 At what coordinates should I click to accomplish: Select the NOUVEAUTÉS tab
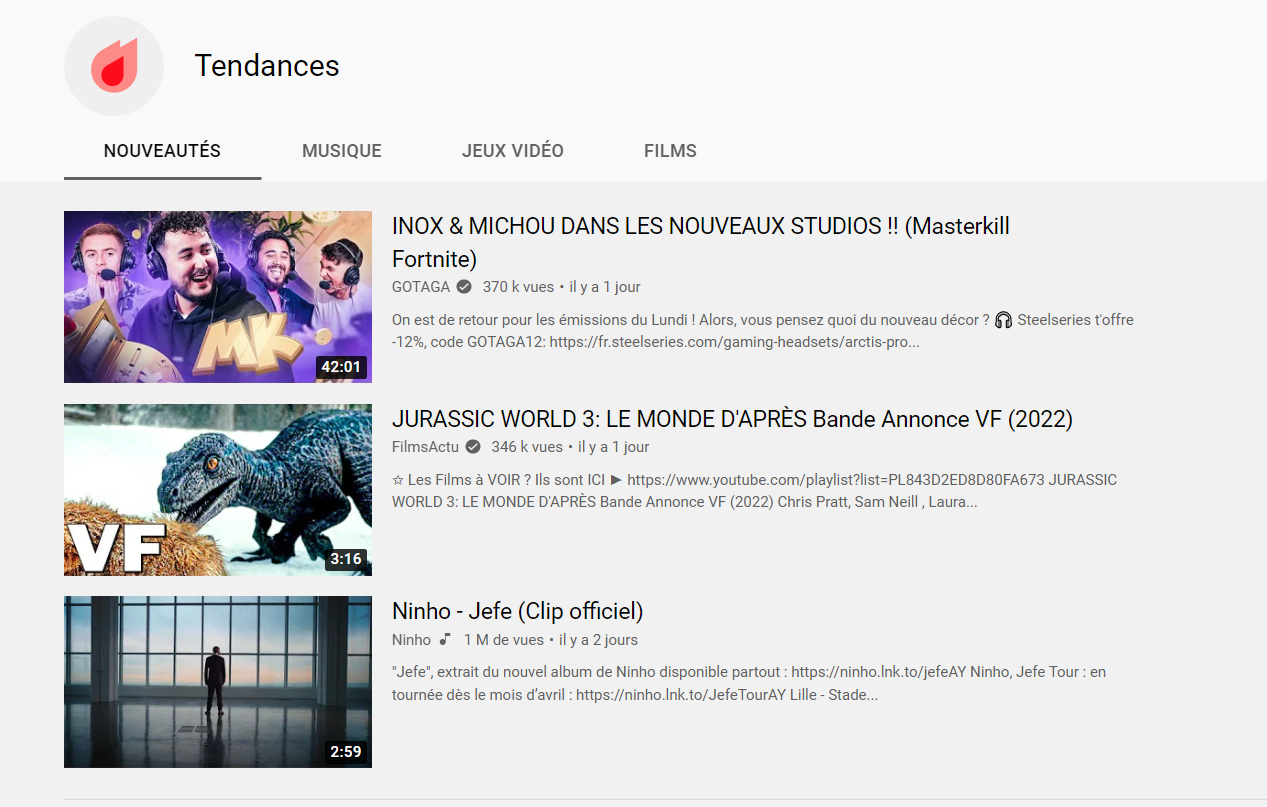162,151
